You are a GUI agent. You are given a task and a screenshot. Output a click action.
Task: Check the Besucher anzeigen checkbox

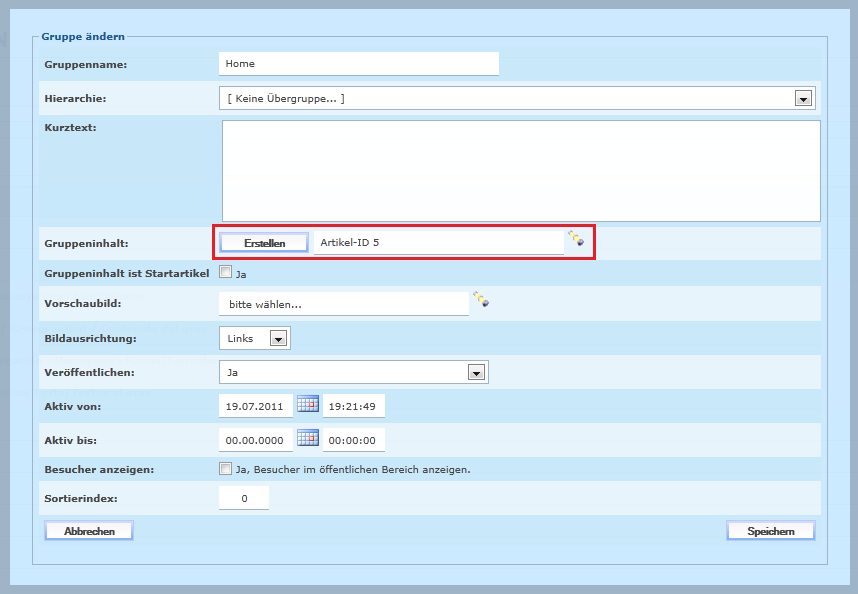click(x=226, y=468)
